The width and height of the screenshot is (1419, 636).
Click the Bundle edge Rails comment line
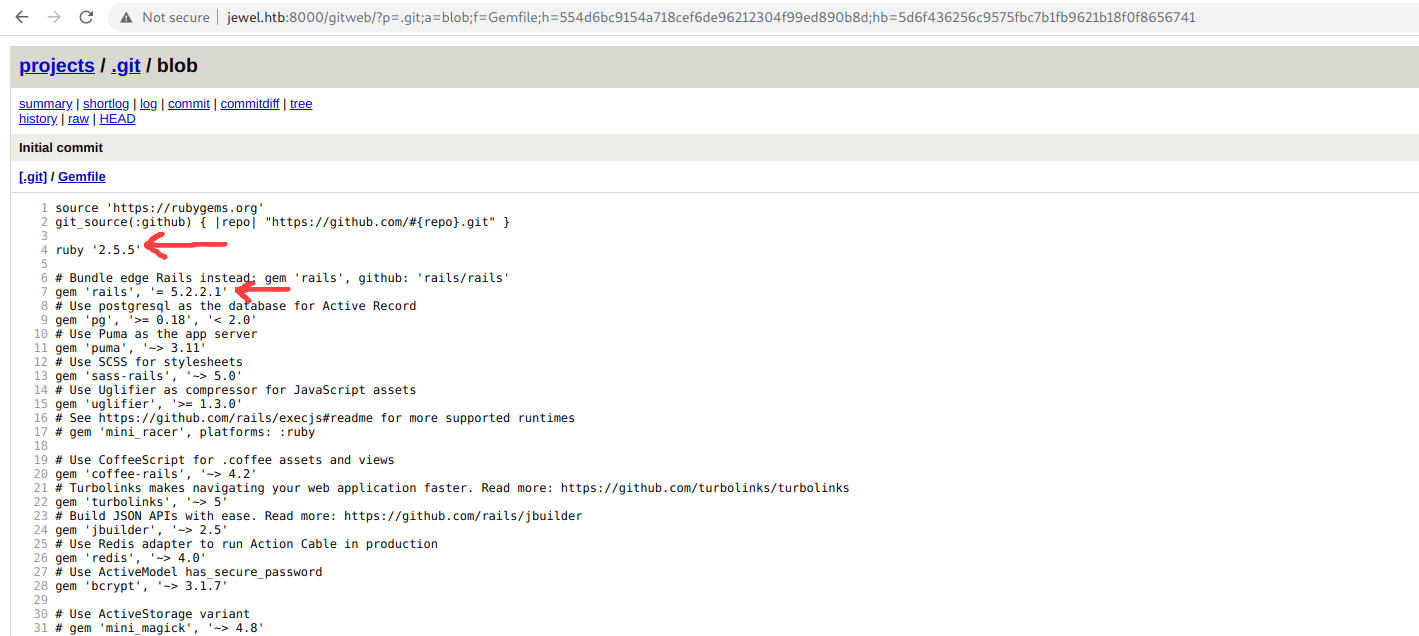pyautogui.click(x=283, y=278)
